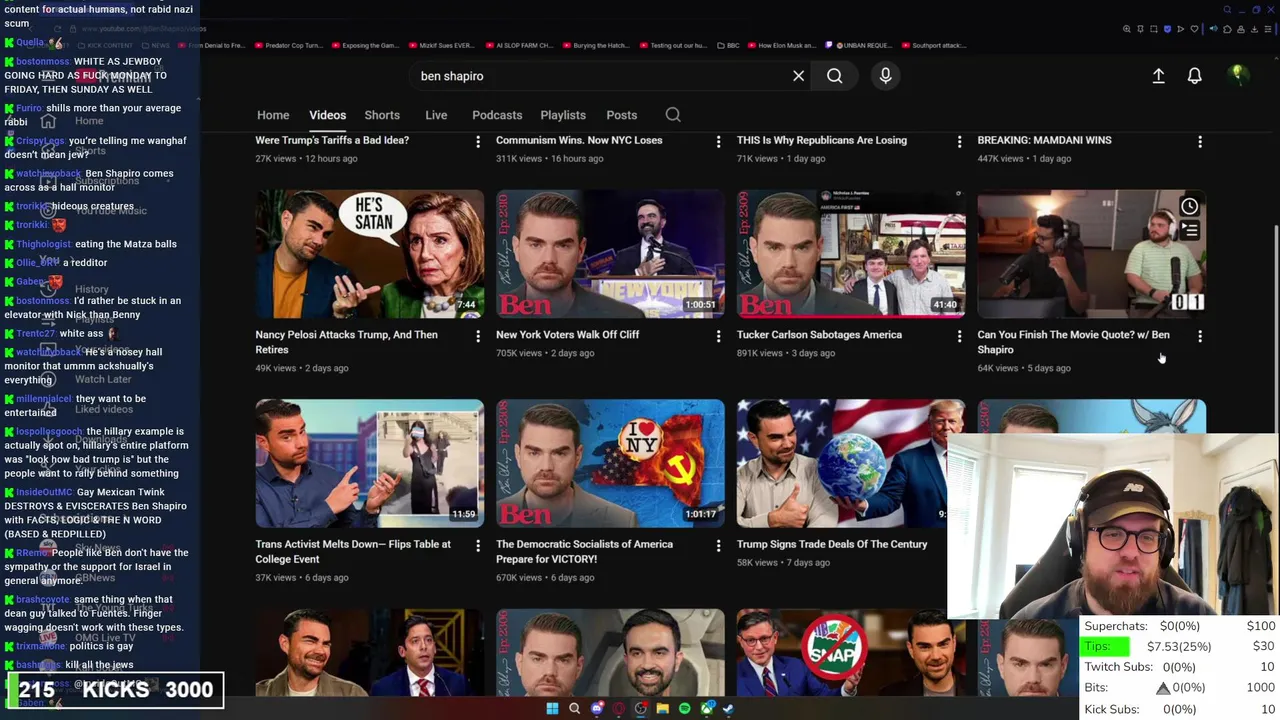The height and width of the screenshot is (720, 1280).
Task: Open Opera GX from the taskbar
Action: 619,709
